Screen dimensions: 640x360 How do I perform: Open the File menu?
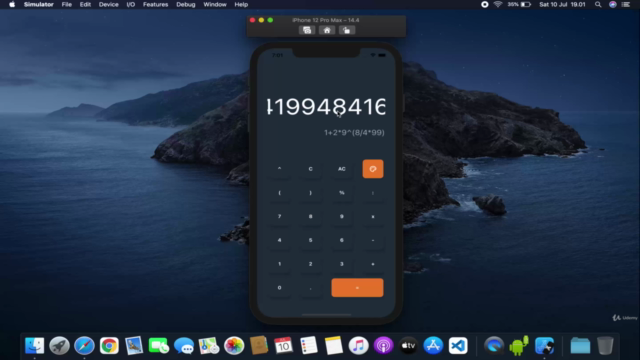[x=67, y=4]
